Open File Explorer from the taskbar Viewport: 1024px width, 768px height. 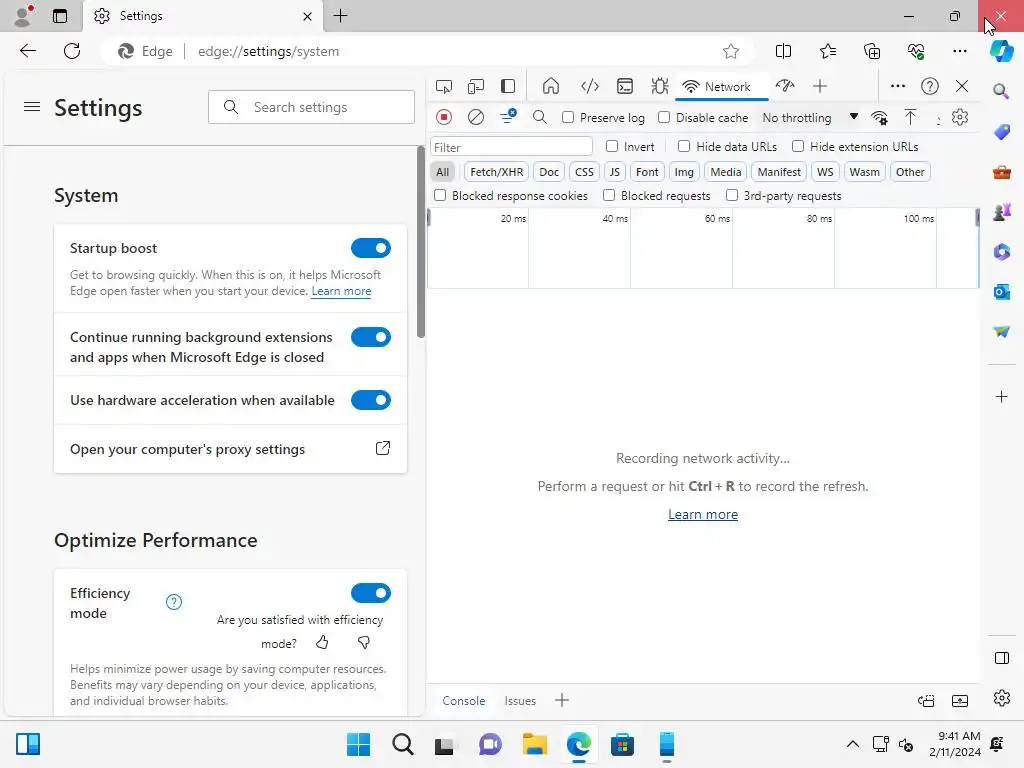[534, 744]
